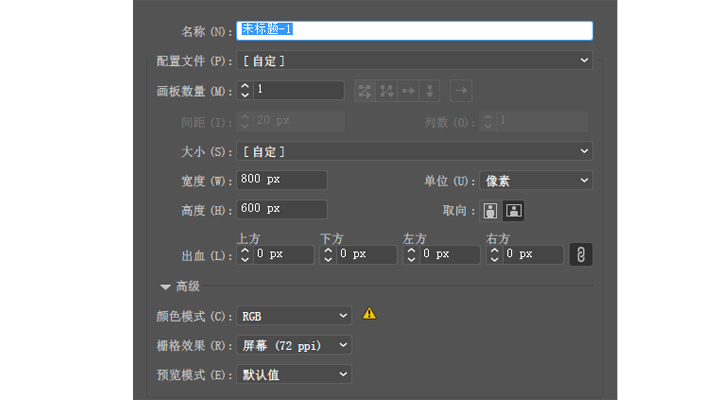
Task: Click the document name field 未标题-1
Action: [x=414, y=30]
